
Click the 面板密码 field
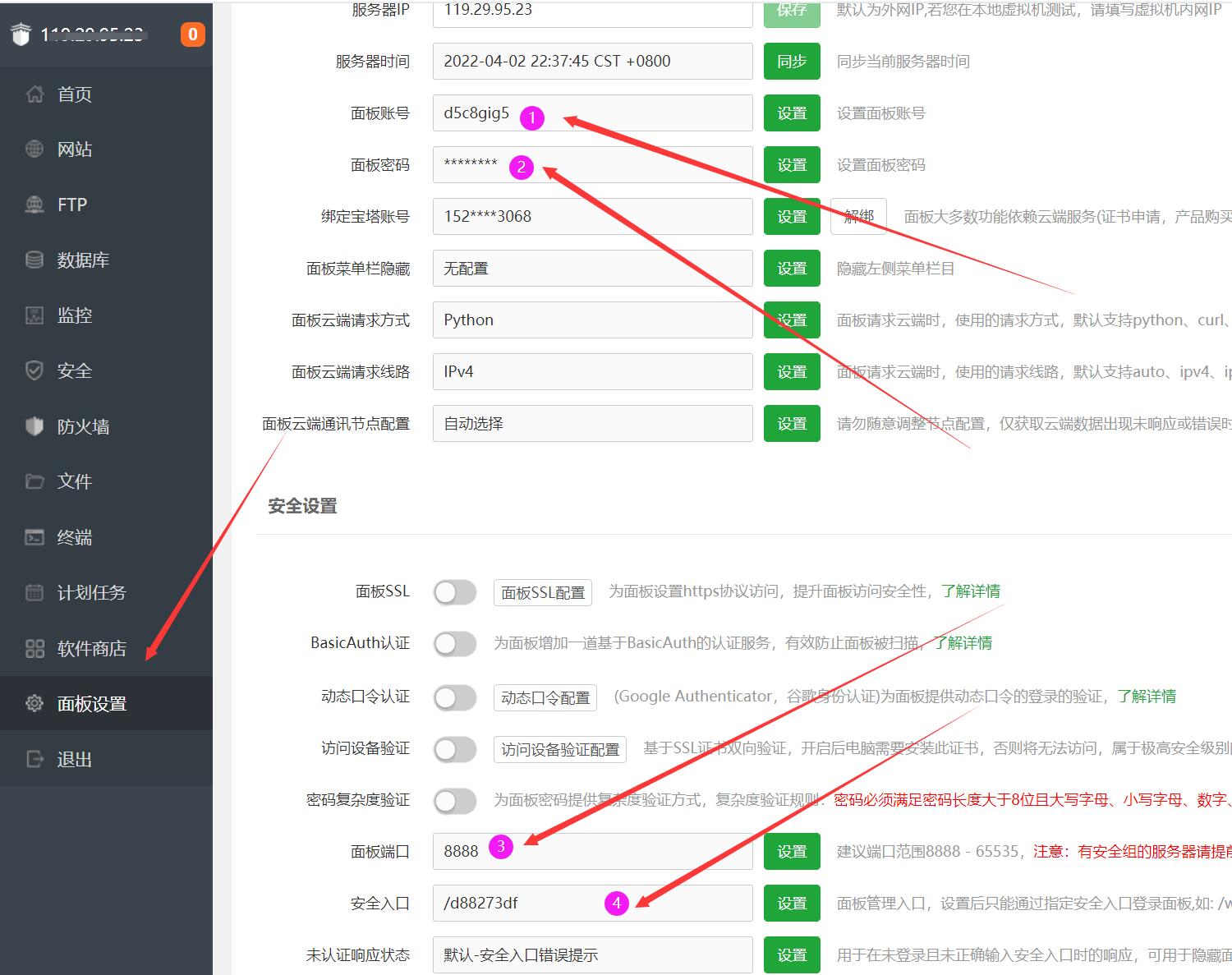point(593,165)
